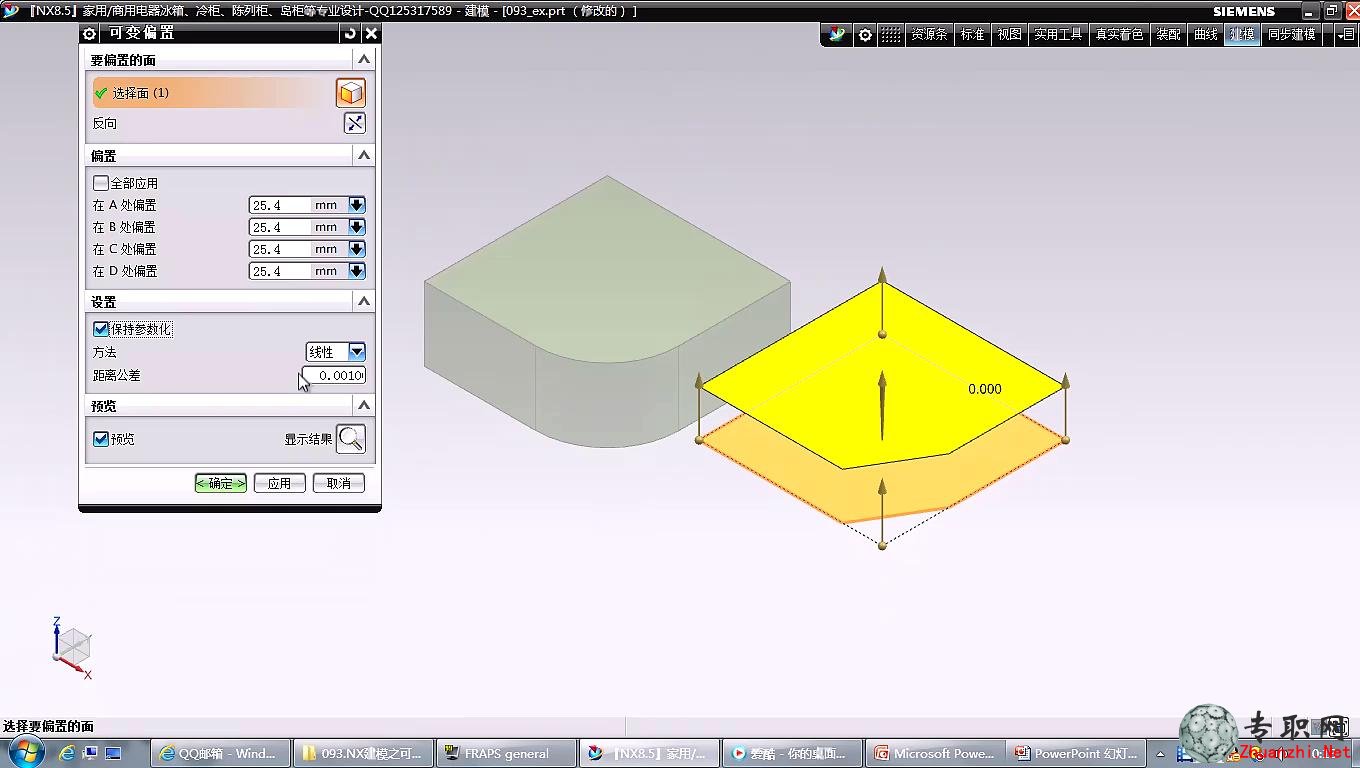
Task: Click the 在 A 处偏置 input field
Action: (280, 205)
